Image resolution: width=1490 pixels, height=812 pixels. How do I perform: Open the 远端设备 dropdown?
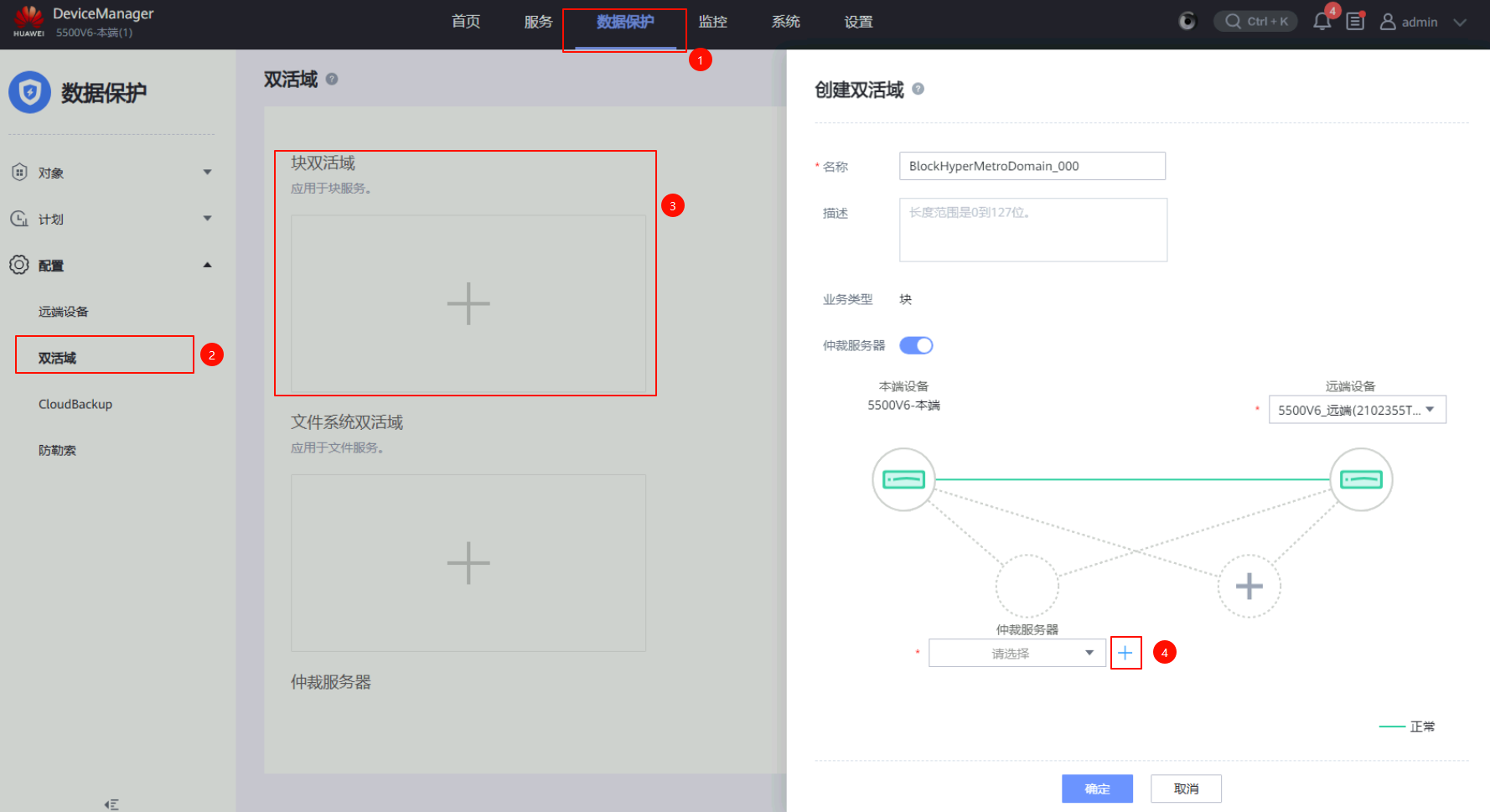pos(1357,410)
